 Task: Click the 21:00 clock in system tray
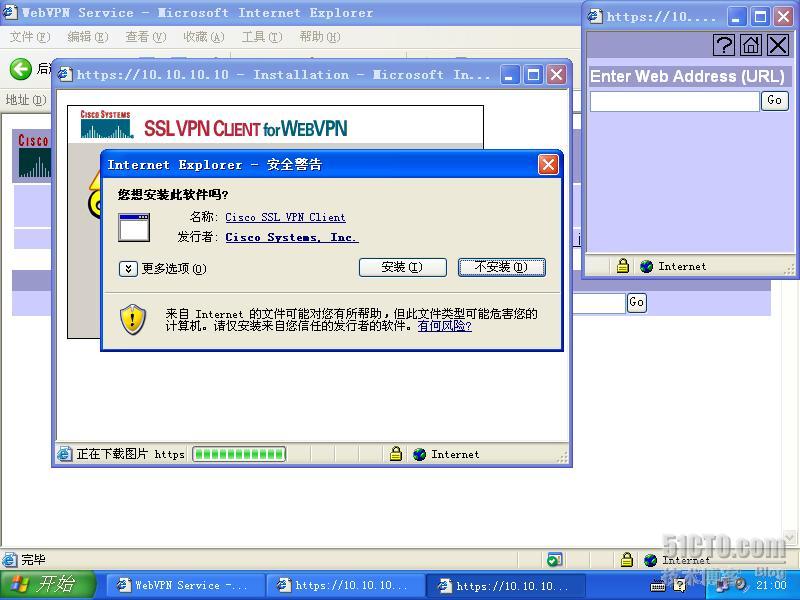771,585
